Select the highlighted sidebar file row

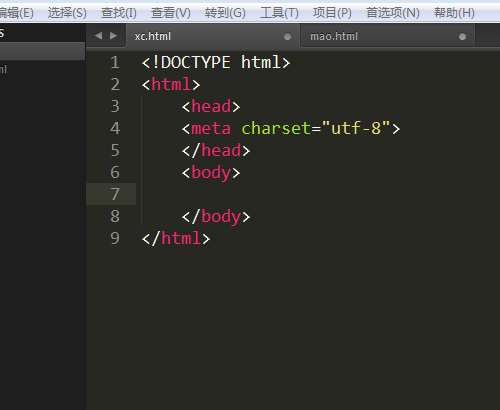42,51
